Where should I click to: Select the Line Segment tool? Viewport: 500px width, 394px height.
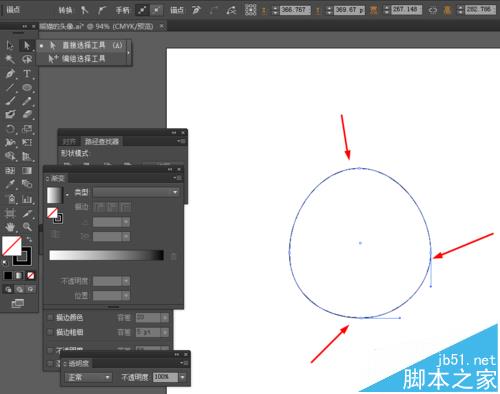point(10,87)
